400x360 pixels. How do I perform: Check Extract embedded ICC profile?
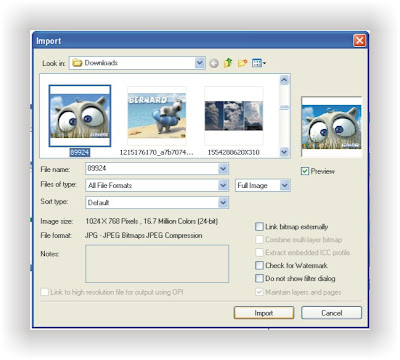259,252
